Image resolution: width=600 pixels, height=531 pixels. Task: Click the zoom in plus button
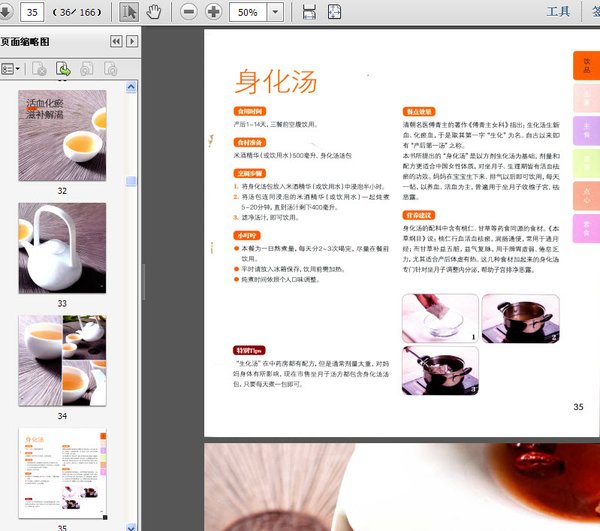(213, 12)
